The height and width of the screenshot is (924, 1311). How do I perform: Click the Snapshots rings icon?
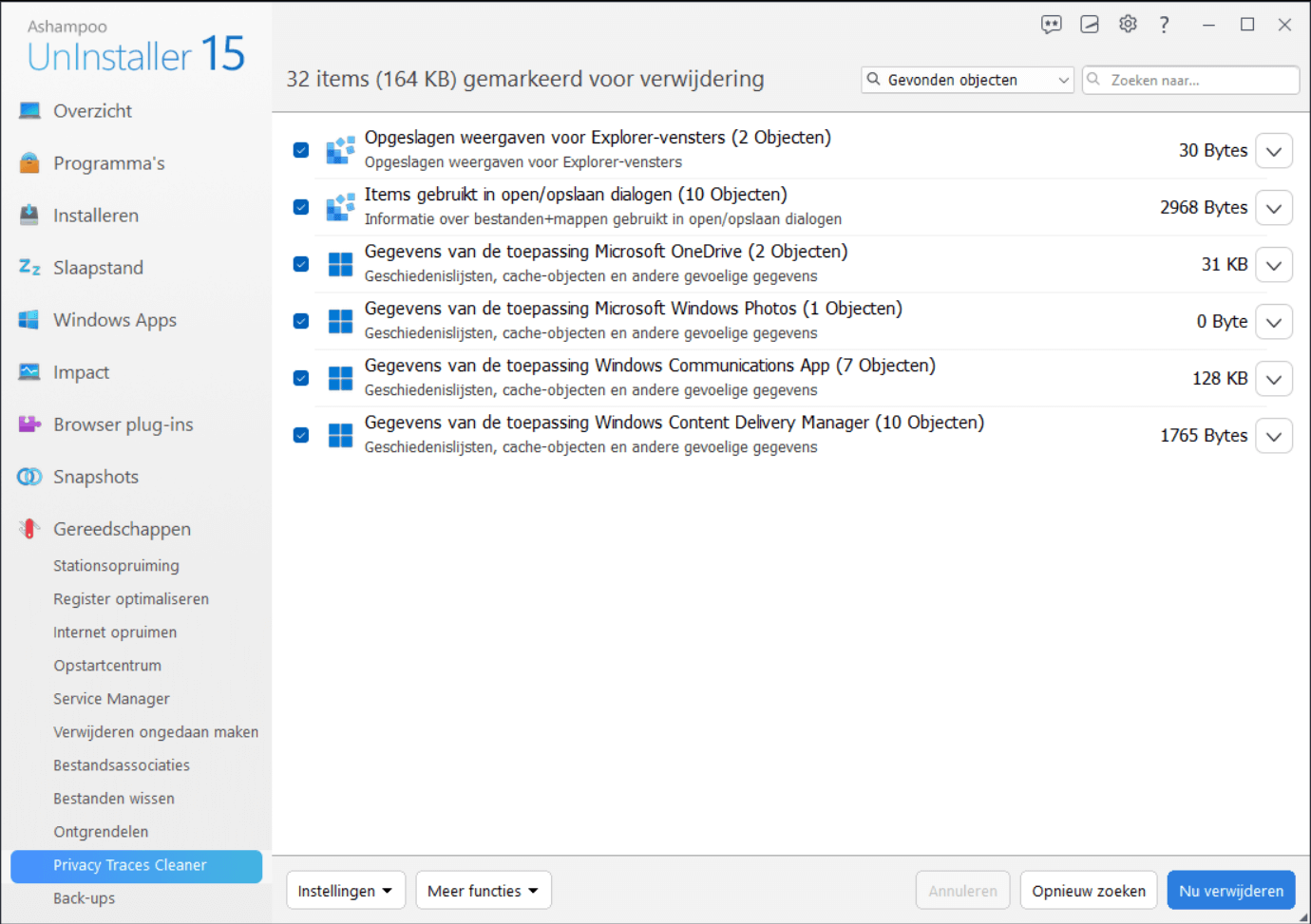coord(29,477)
